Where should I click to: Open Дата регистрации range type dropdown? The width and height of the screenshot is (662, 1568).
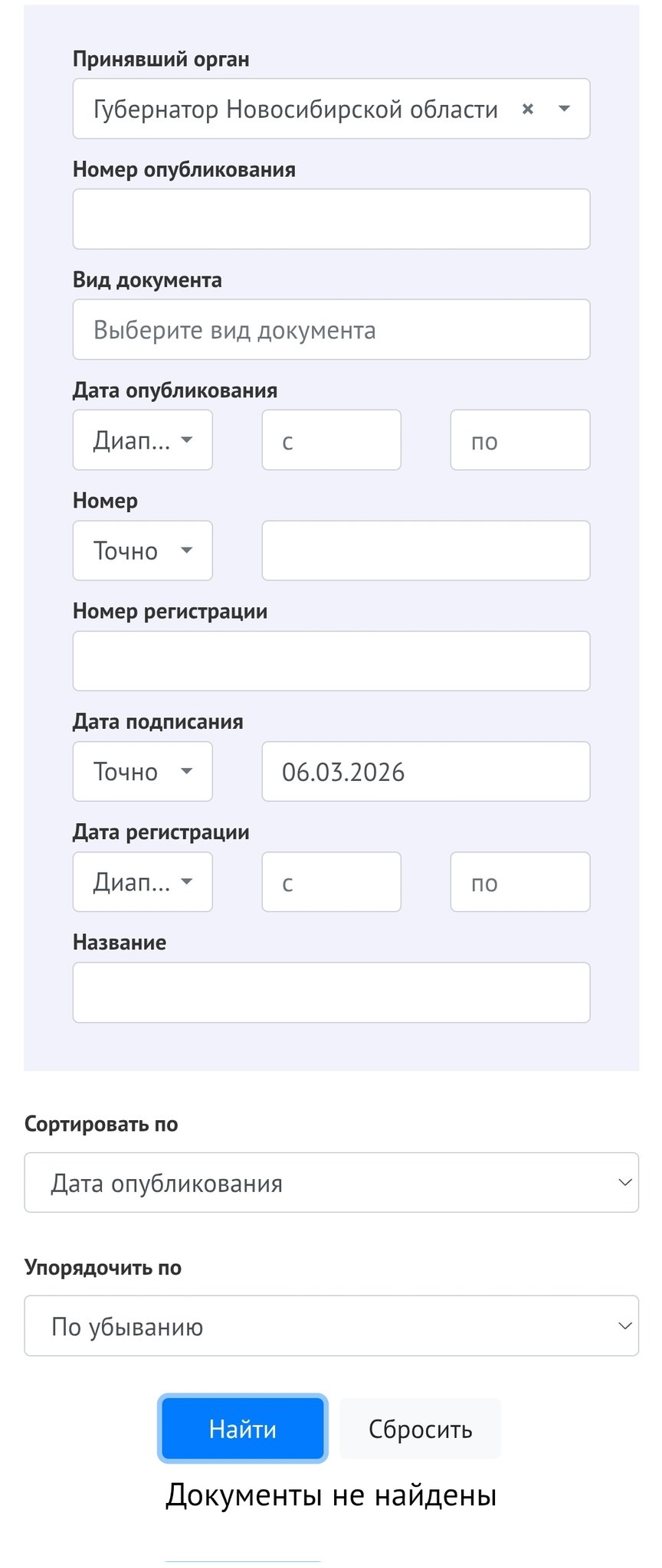click(143, 882)
